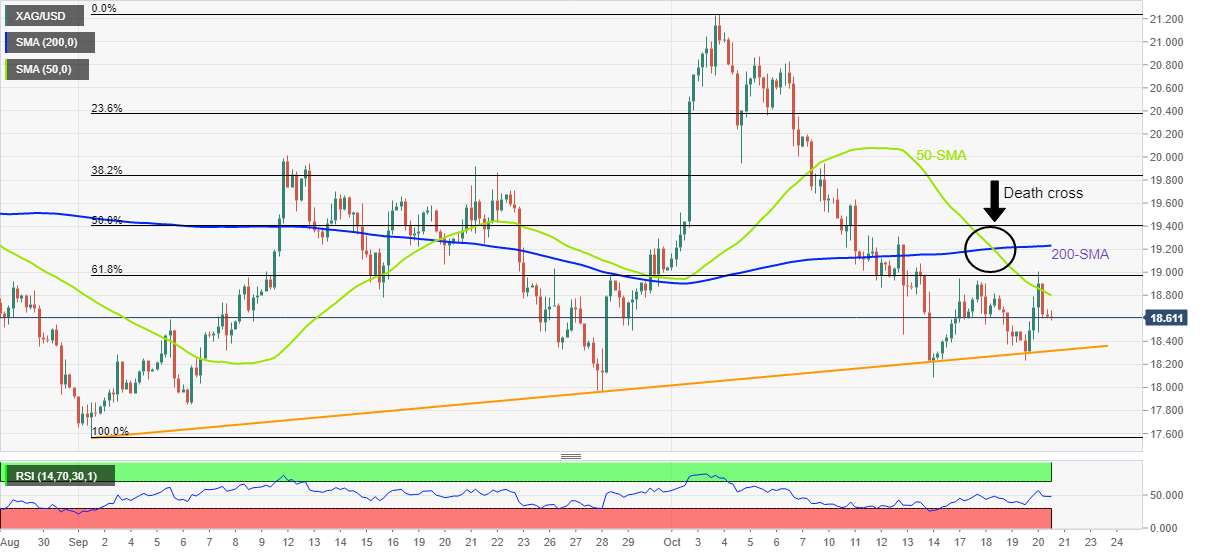Click the blue SMA 200 color swatch
Viewport: 1207px width, 555px height.
click(8, 43)
